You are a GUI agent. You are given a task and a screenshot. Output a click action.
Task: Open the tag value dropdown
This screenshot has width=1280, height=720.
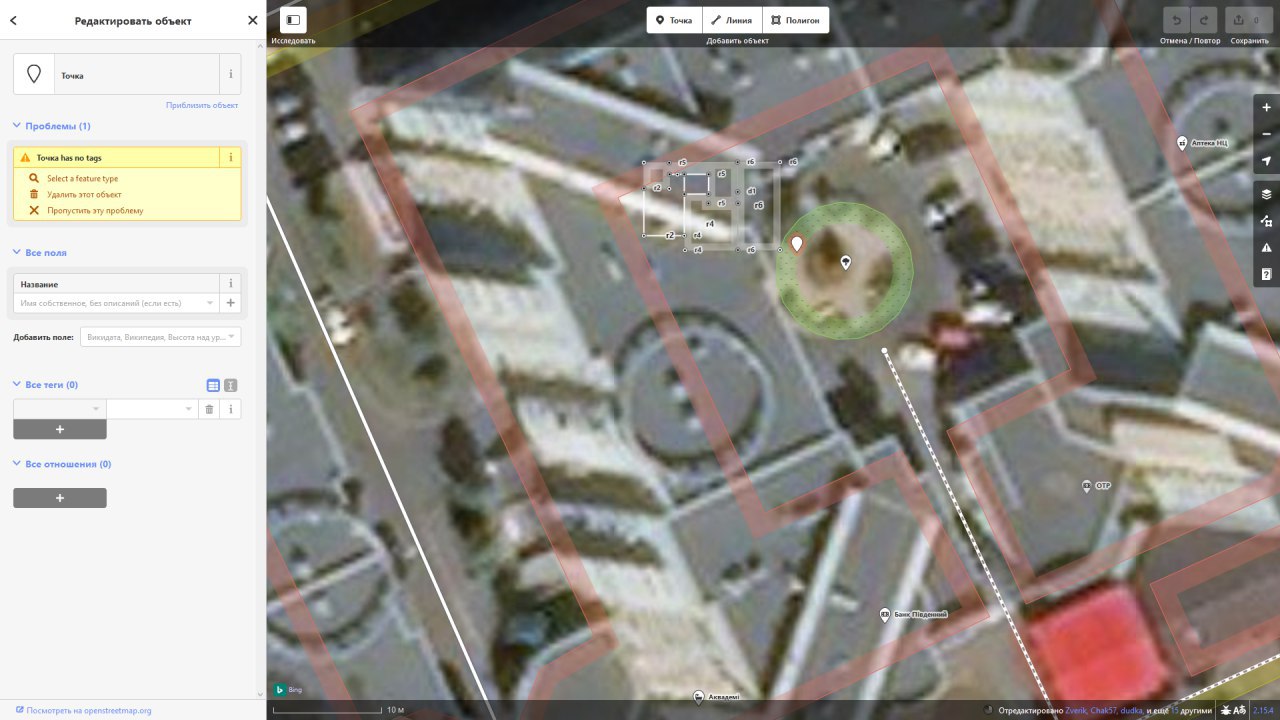[x=189, y=409]
